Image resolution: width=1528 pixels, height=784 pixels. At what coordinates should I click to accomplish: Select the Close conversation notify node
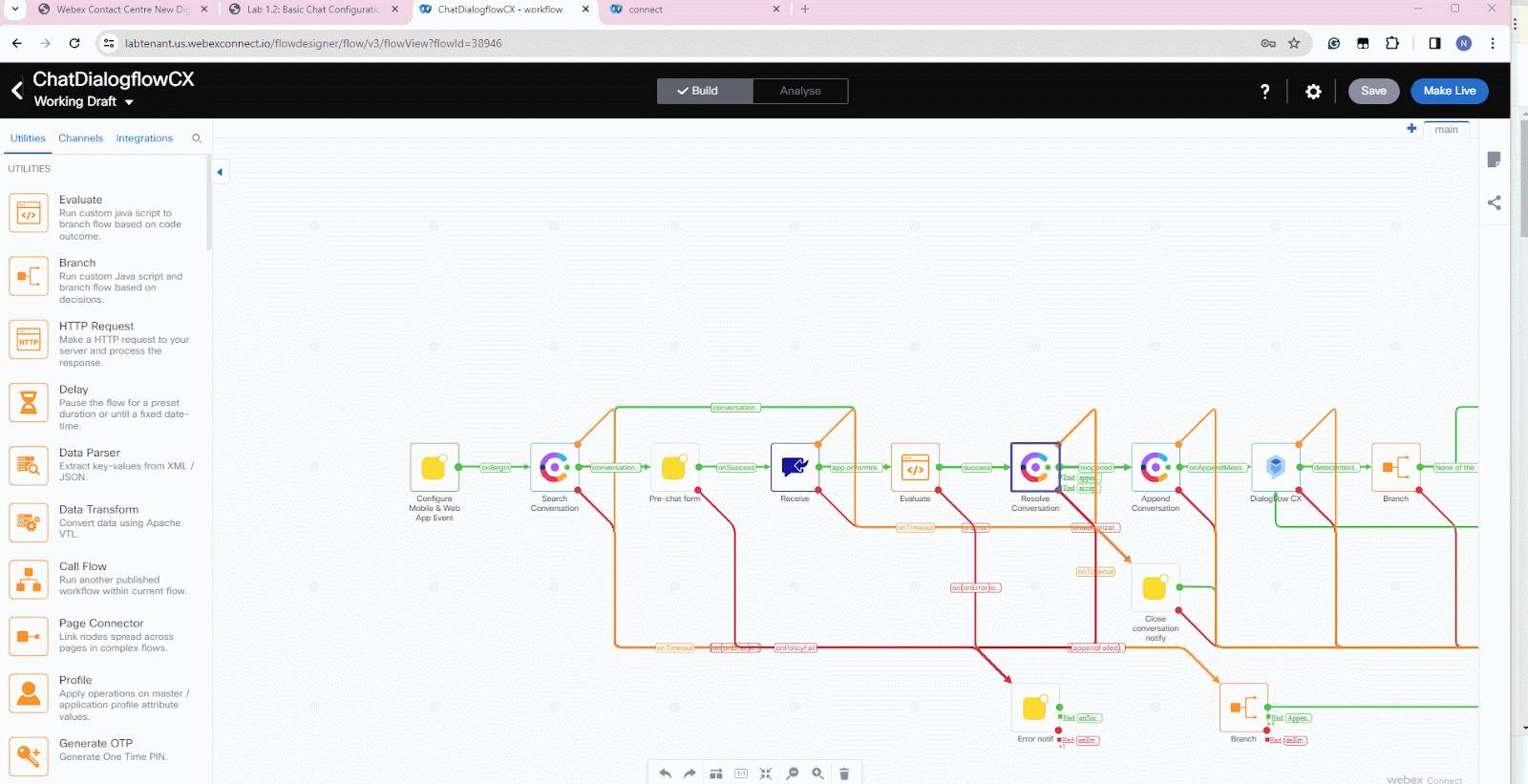(1156, 587)
